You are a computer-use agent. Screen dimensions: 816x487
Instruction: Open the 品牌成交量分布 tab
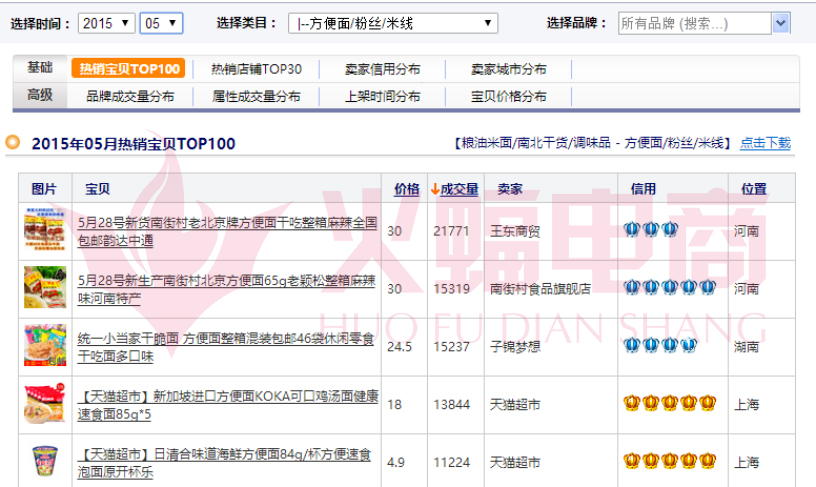click(x=130, y=96)
